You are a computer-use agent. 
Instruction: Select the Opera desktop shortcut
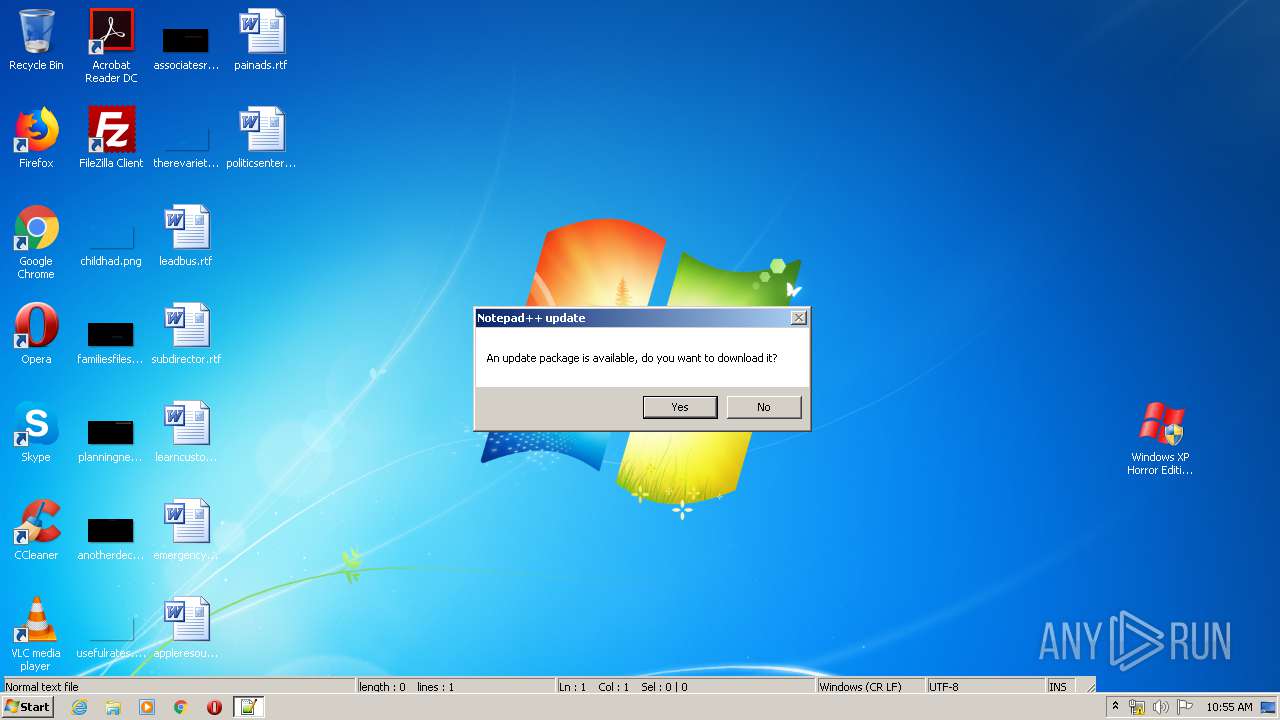tap(36, 334)
